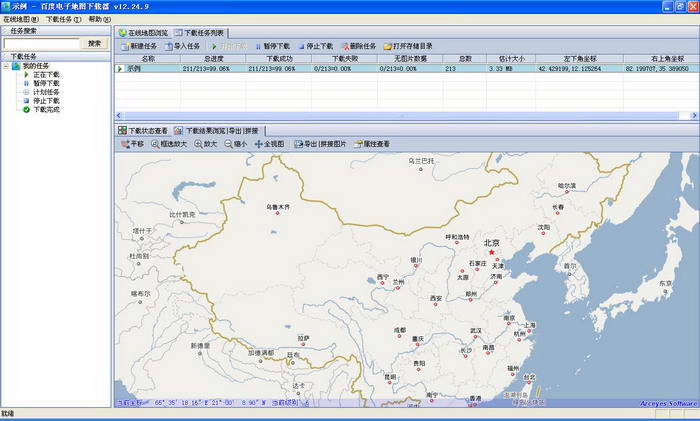The height and width of the screenshot is (421, 700).
Task: Click task list horizontal scrollbar left arrow
Action: (119, 116)
